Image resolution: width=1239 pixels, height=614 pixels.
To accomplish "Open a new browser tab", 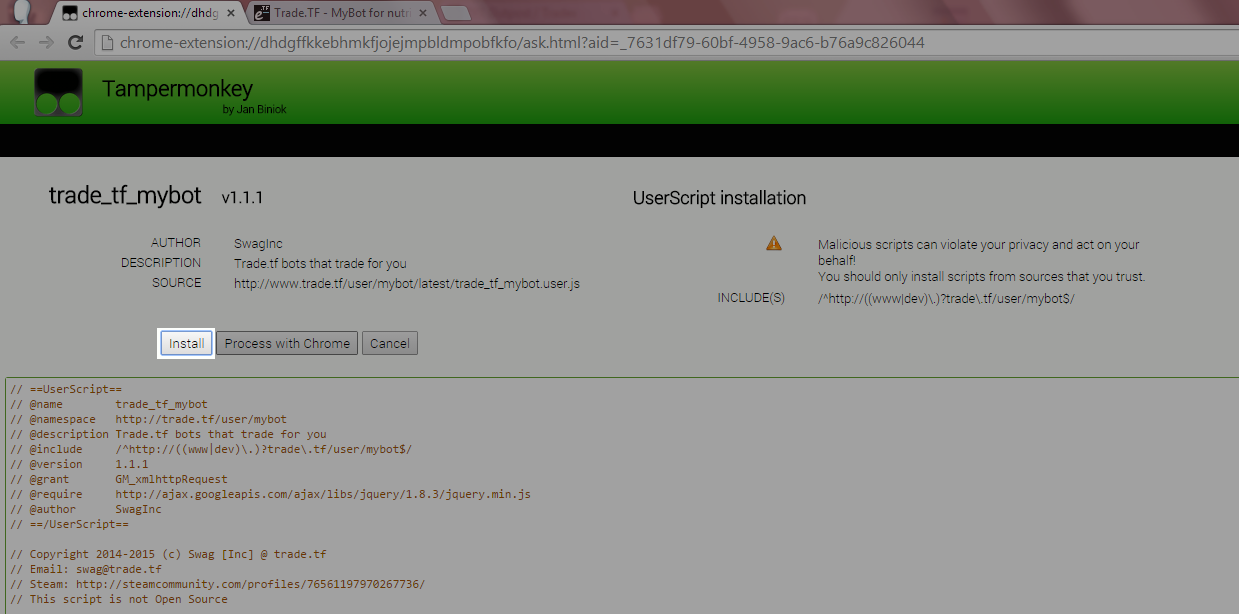I will tap(456, 14).
